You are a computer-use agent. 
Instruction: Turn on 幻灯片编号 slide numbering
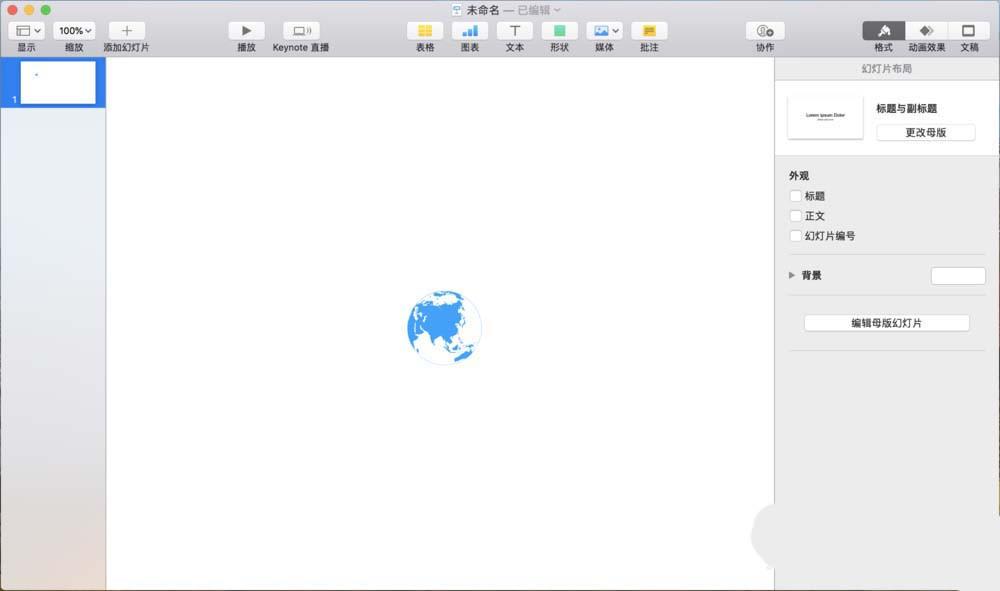[795, 236]
